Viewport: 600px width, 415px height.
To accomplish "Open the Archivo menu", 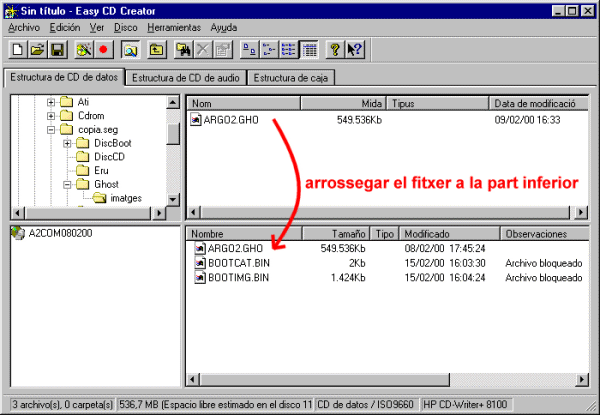I will [24, 28].
